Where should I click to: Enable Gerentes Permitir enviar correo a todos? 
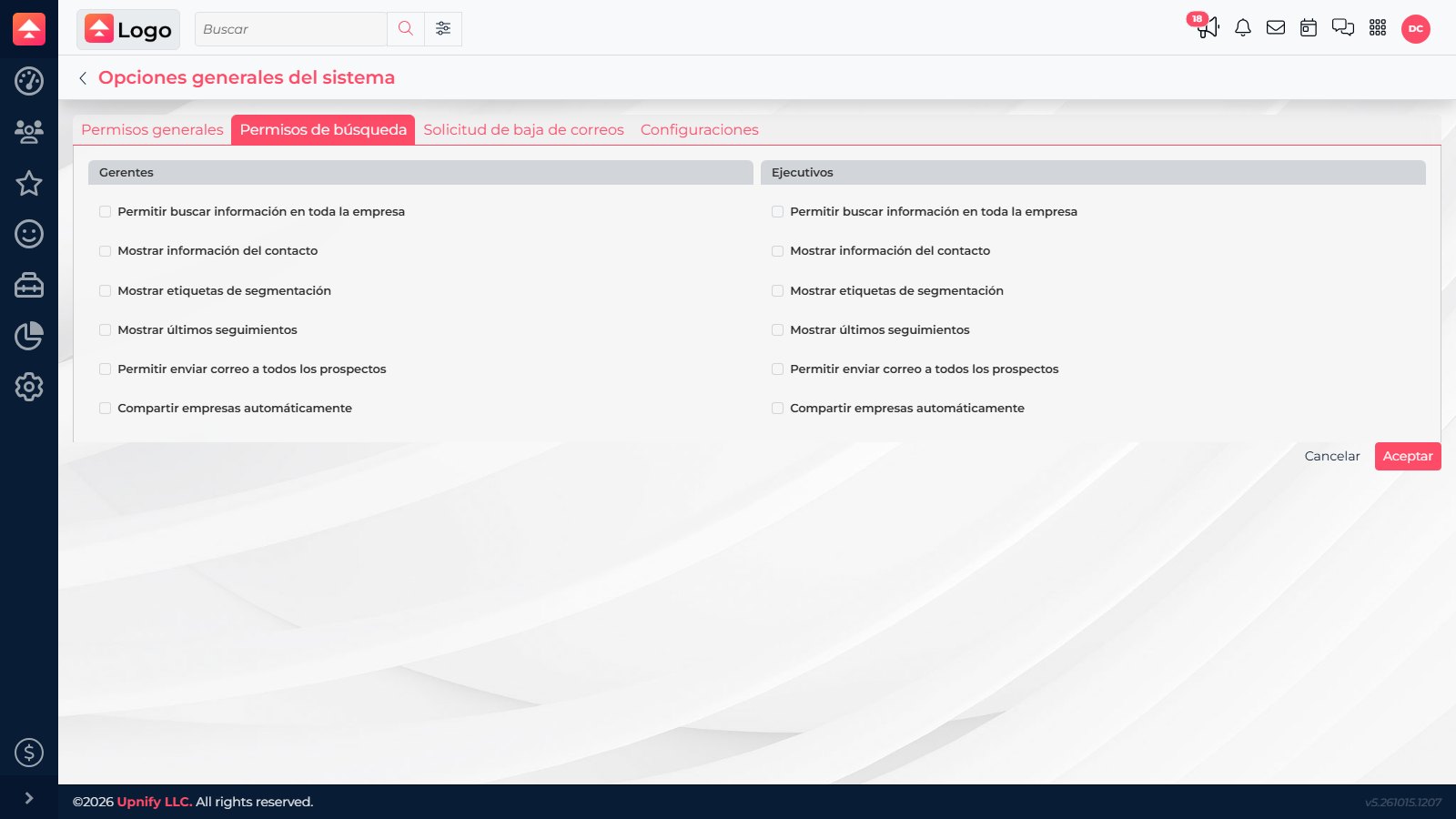pos(105,369)
